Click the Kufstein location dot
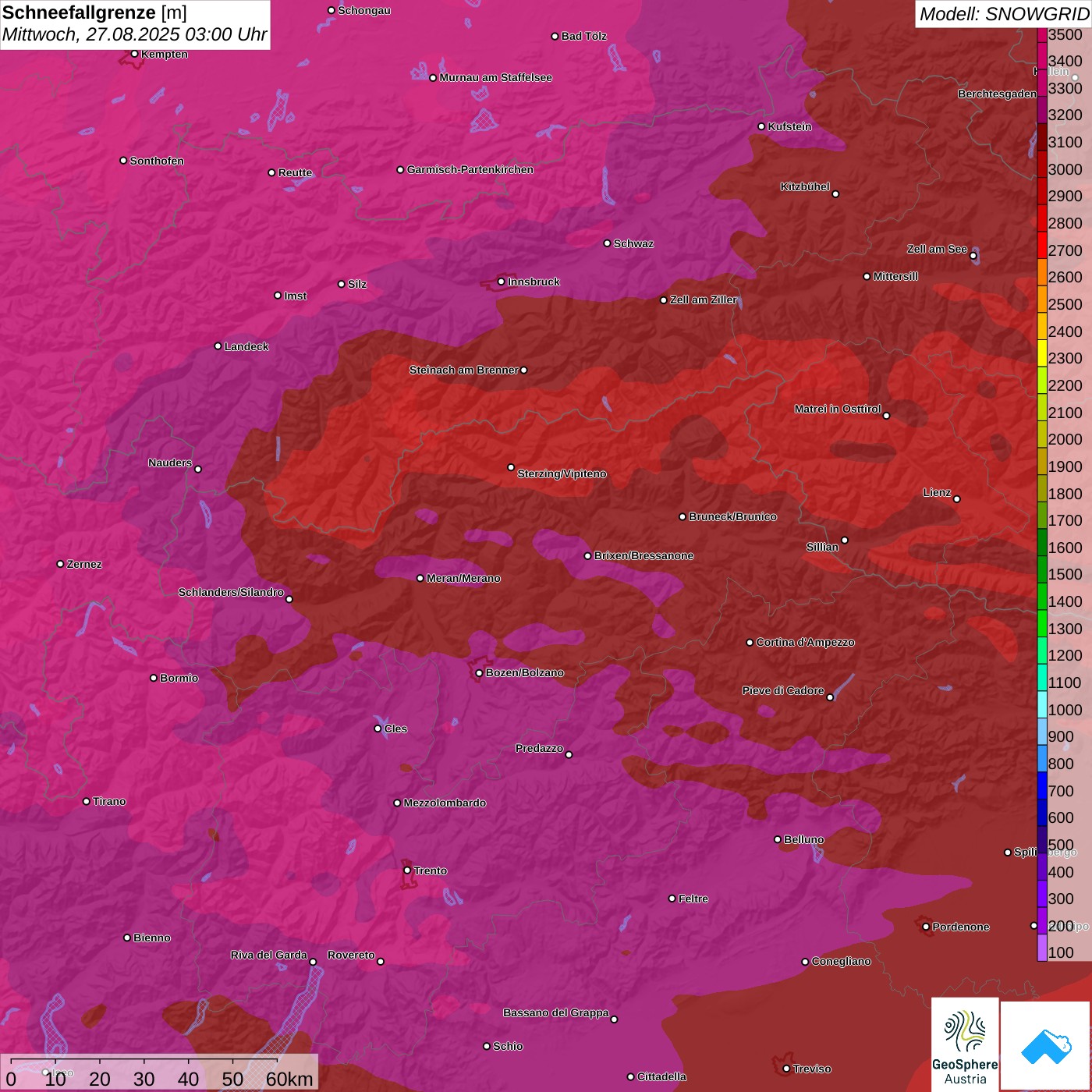The image size is (1092, 1092). tap(761, 126)
